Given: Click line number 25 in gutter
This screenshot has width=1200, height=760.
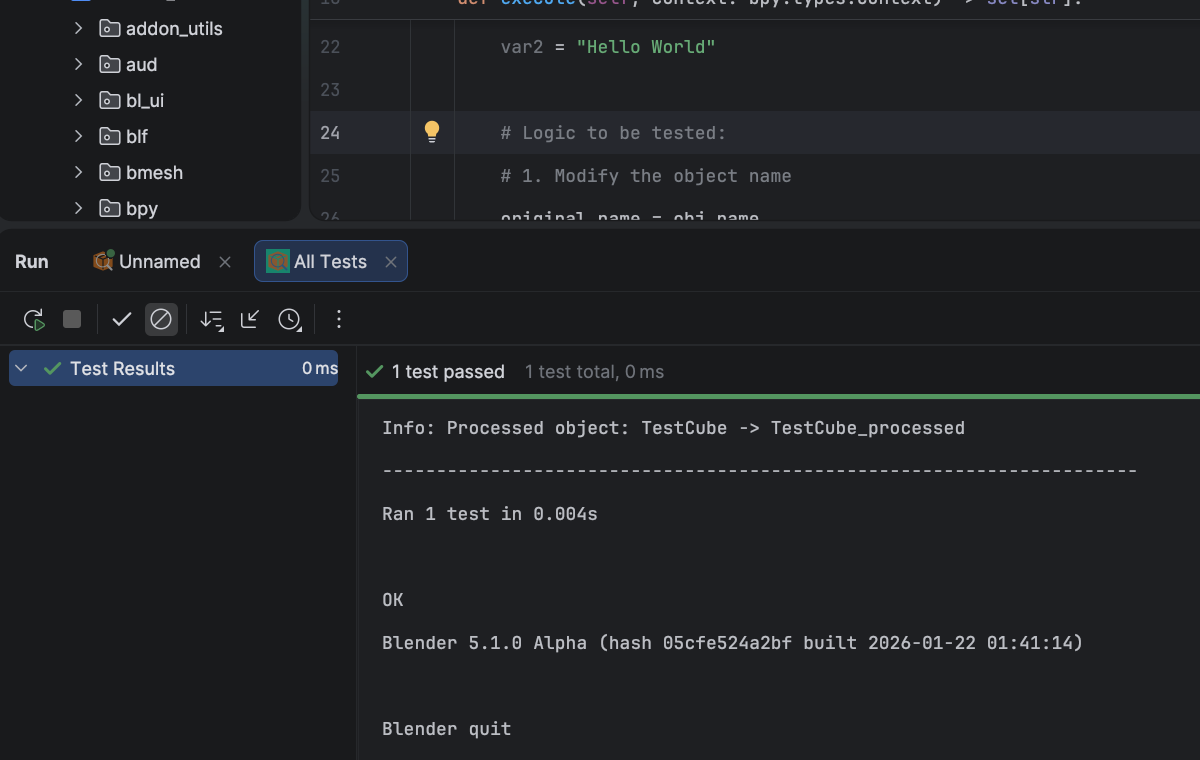Looking at the screenshot, I should click(x=330, y=176).
